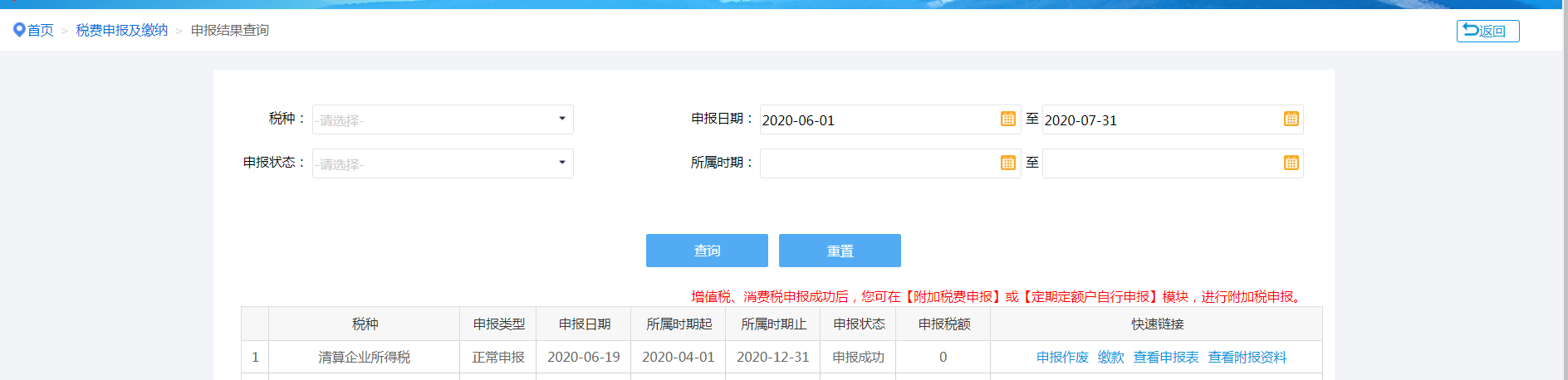
Task: Open calendar for 所属时期 start date
Action: pyautogui.click(x=1008, y=163)
